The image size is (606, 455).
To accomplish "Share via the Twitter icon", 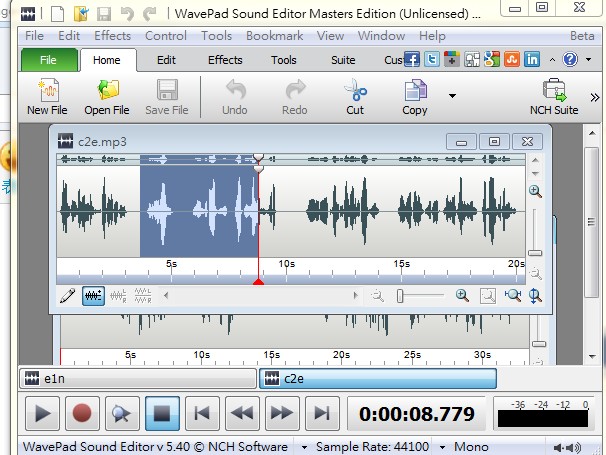I will pos(432,60).
